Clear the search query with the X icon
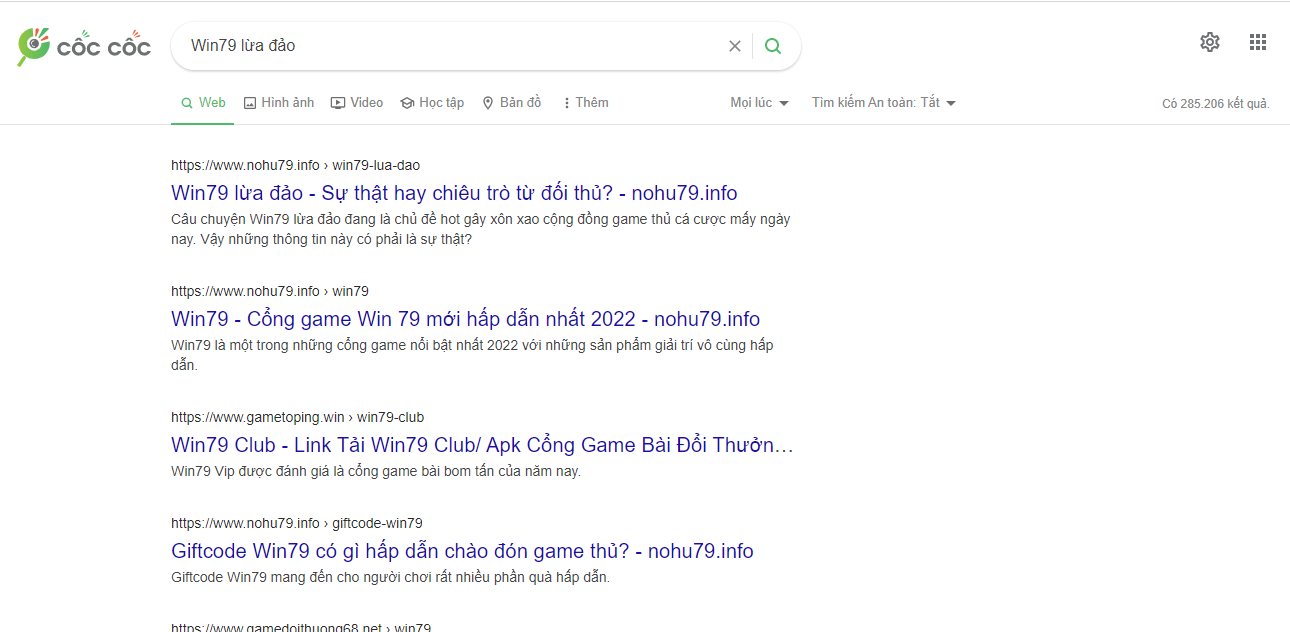The height and width of the screenshot is (632, 1290). (x=735, y=45)
